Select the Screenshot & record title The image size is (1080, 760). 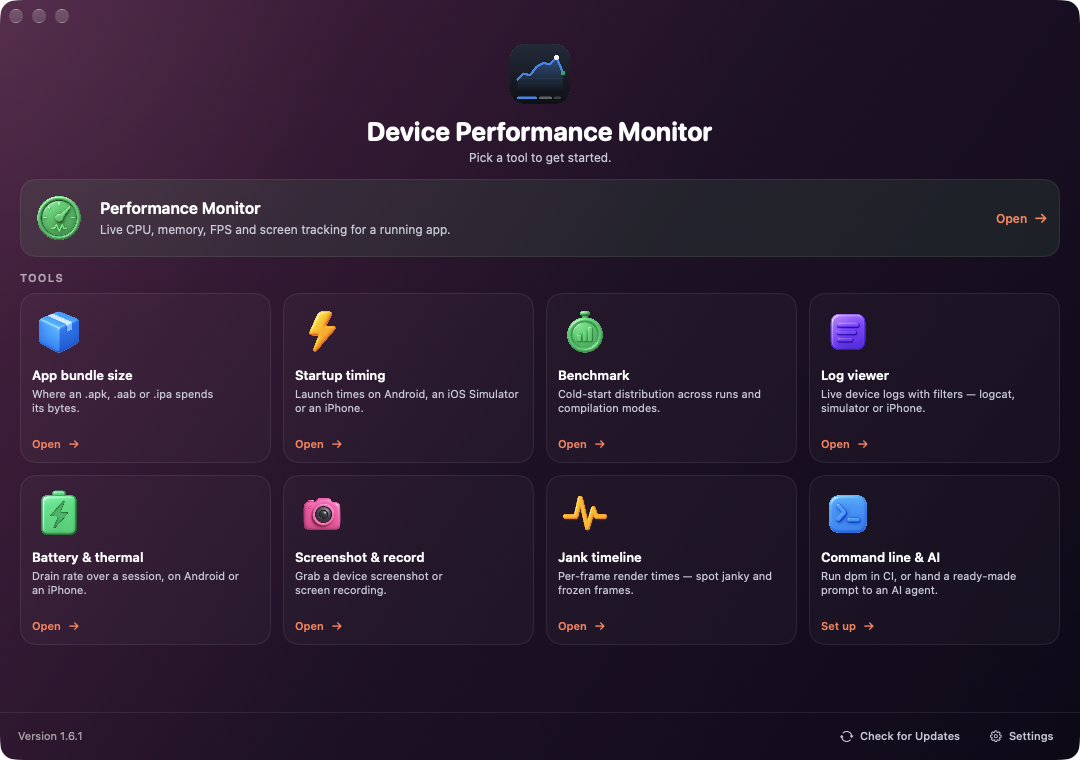(x=360, y=557)
